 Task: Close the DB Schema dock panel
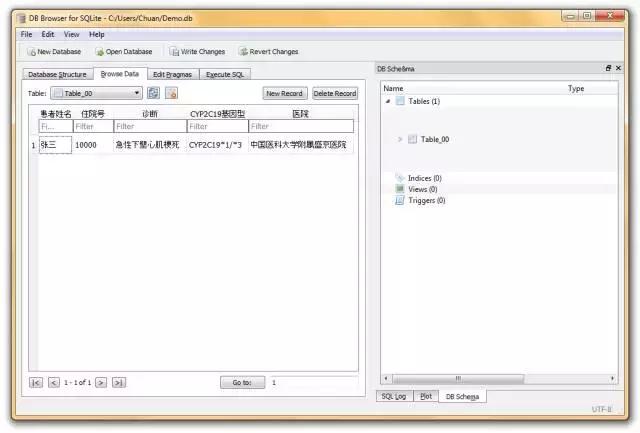click(x=618, y=68)
